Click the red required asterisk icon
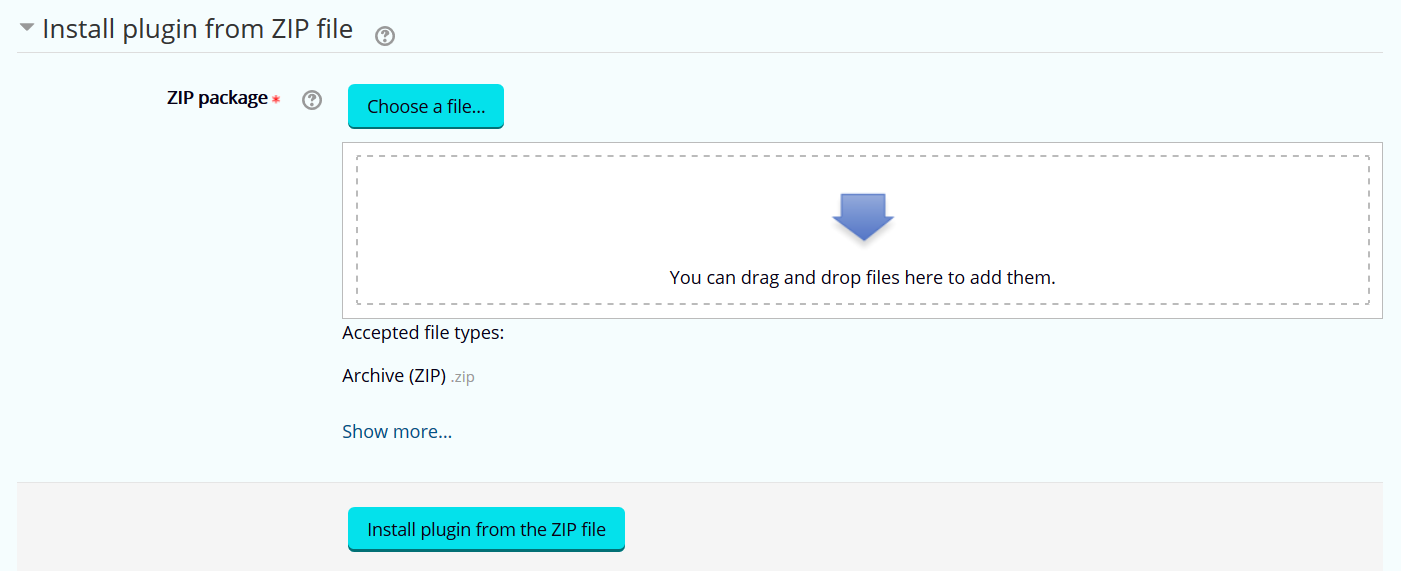This screenshot has height=571, width=1401. point(276,100)
